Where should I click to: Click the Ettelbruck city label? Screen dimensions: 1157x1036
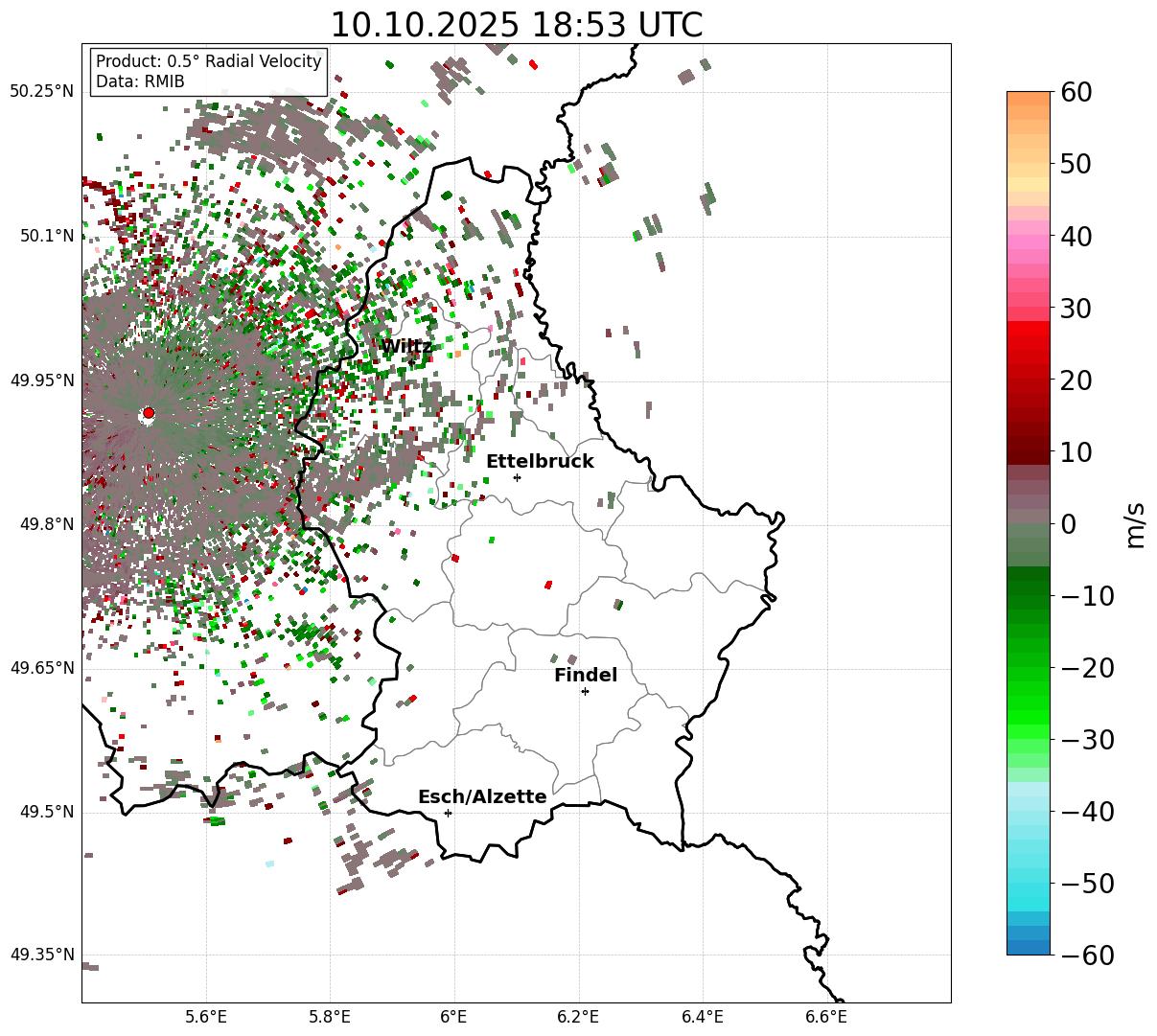(x=540, y=462)
